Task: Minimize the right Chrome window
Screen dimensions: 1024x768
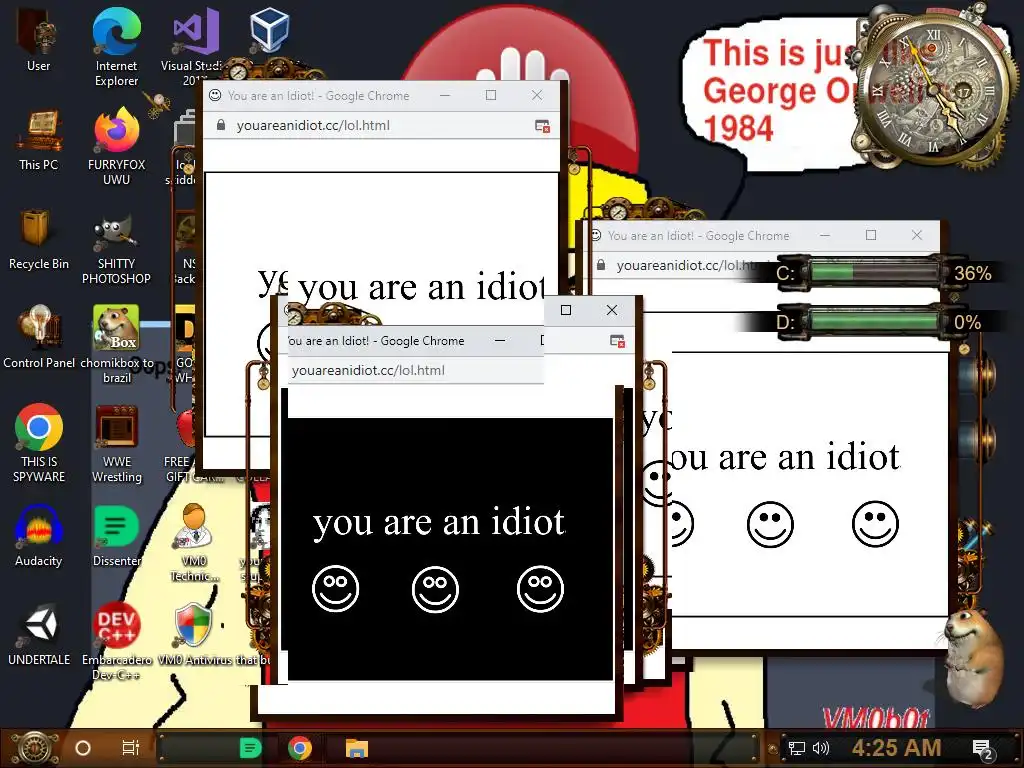Action: pyautogui.click(x=825, y=235)
